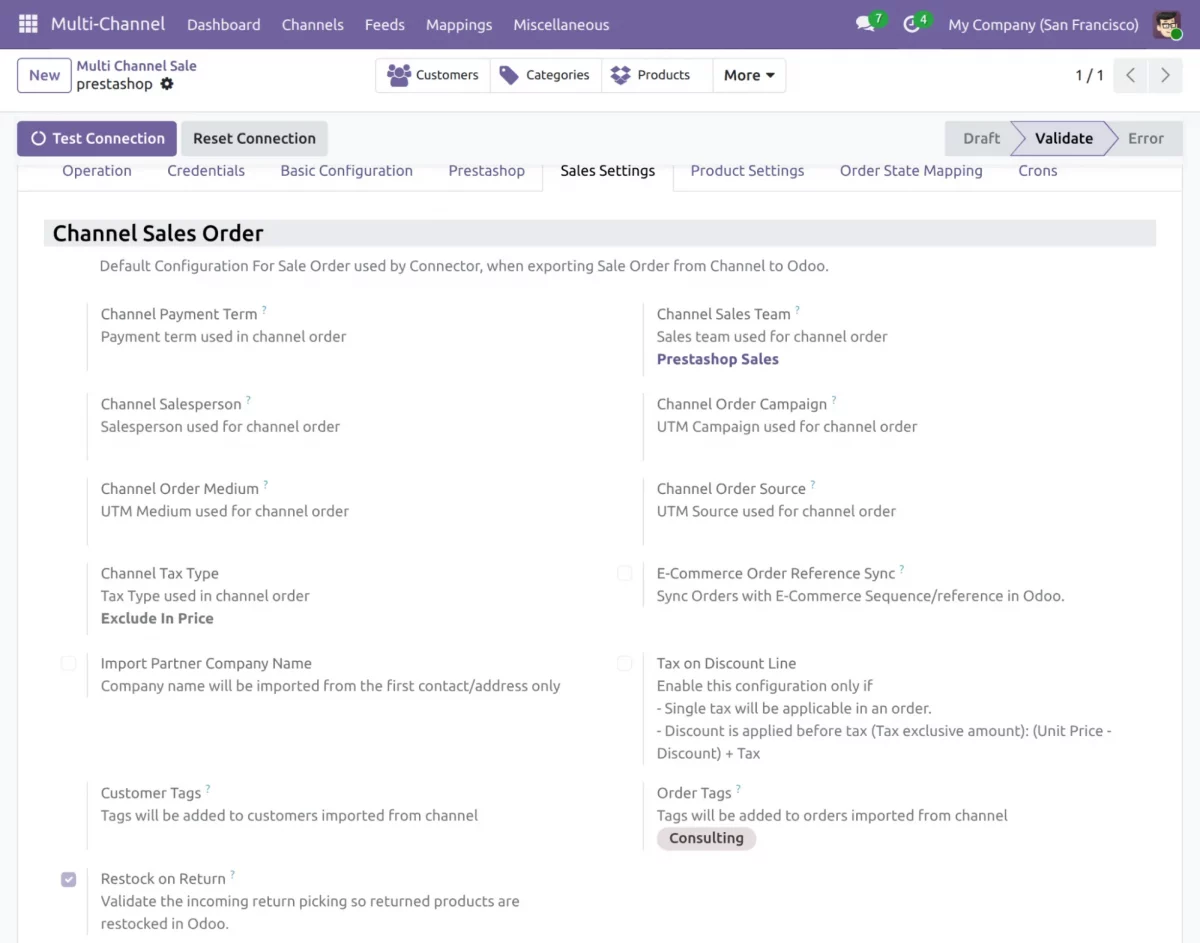Show help tooltip for Channel Salesperson
Viewport: 1200px width, 943px height.
[x=248, y=400]
